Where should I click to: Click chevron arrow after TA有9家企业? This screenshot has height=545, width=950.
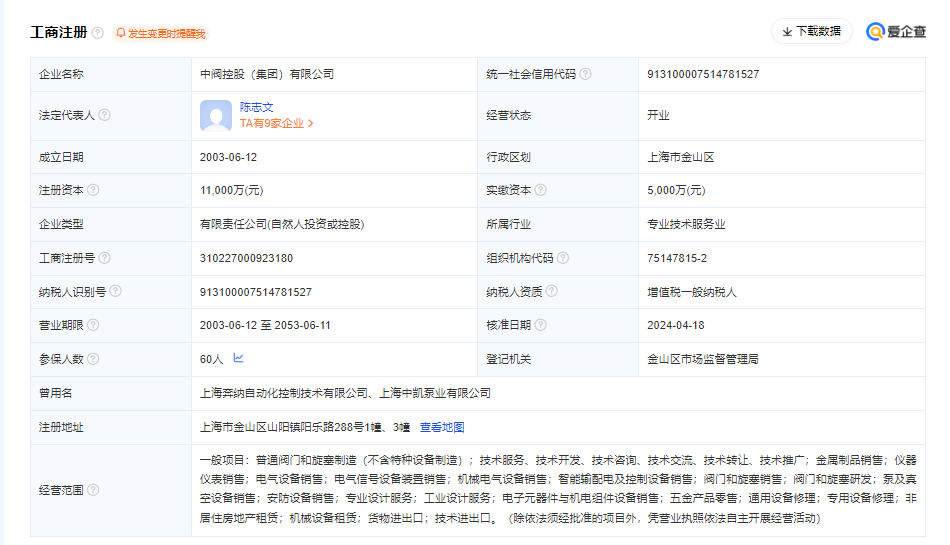tap(311, 124)
